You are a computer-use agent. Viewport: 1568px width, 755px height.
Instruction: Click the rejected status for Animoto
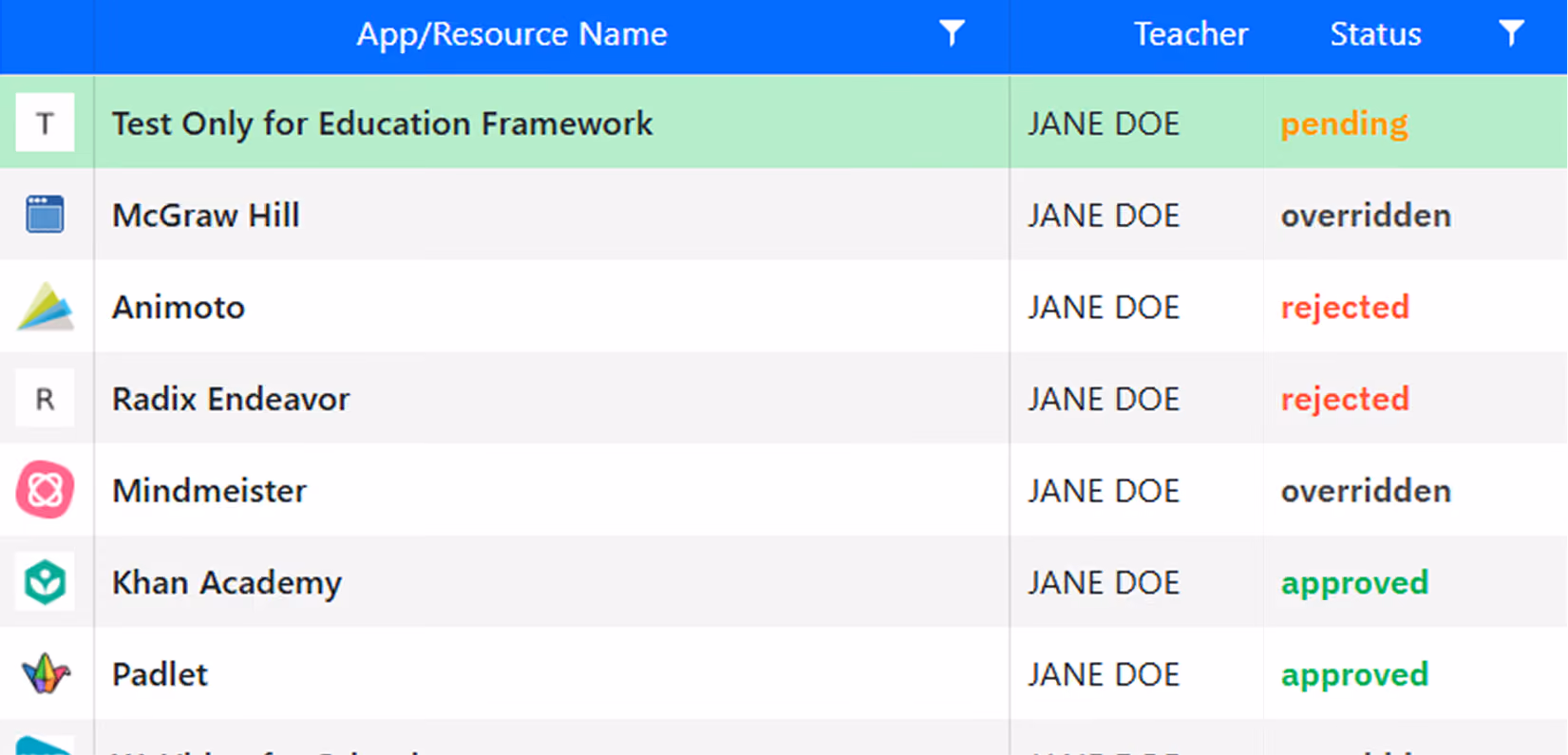(1345, 308)
